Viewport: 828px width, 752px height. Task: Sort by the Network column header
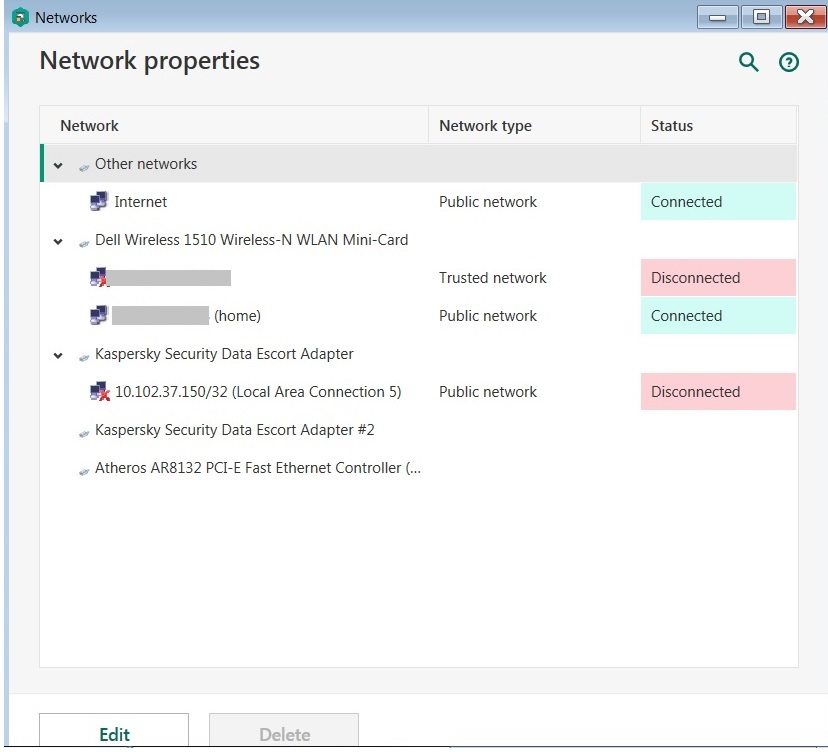click(89, 126)
